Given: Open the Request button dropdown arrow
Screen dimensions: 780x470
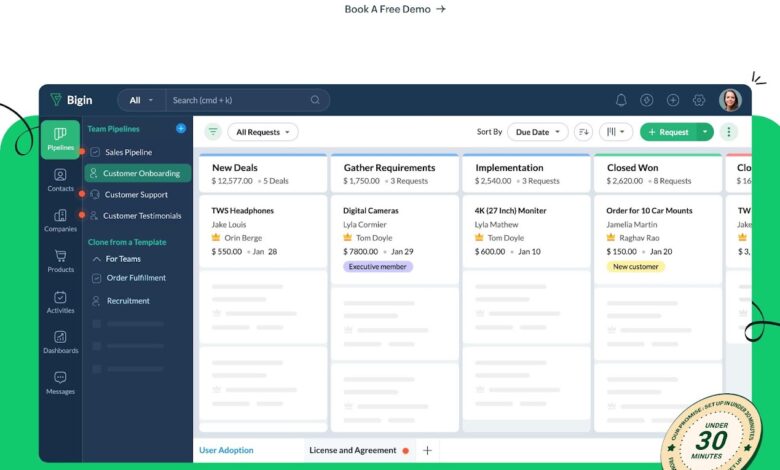Looking at the screenshot, I should 705,132.
